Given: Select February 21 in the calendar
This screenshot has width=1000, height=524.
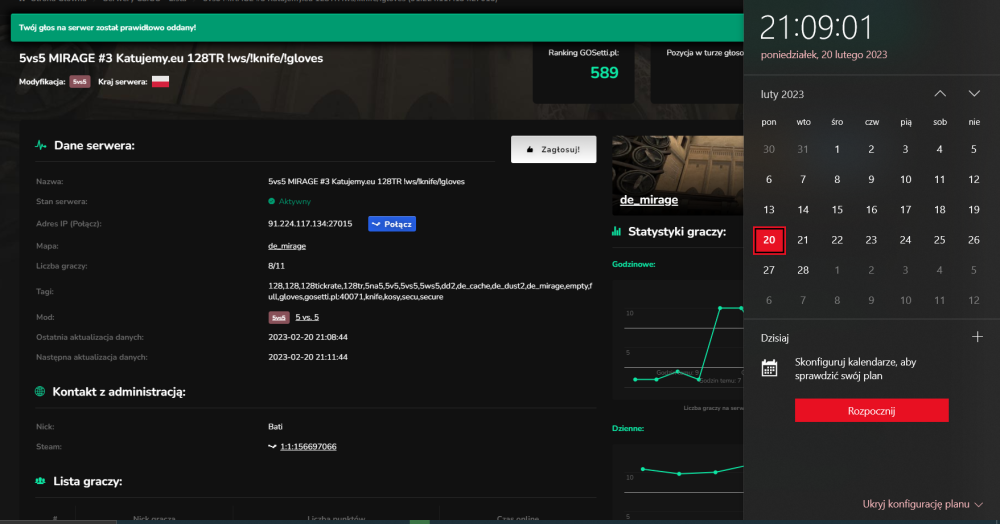Looking at the screenshot, I should 803,240.
